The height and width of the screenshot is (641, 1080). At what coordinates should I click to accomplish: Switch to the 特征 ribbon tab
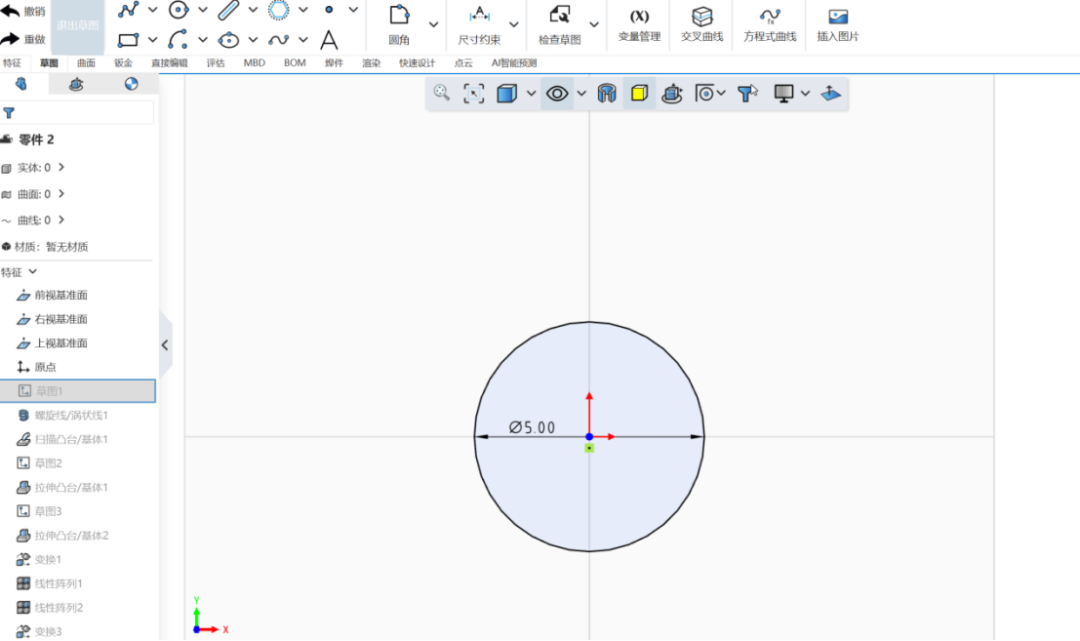pos(12,63)
